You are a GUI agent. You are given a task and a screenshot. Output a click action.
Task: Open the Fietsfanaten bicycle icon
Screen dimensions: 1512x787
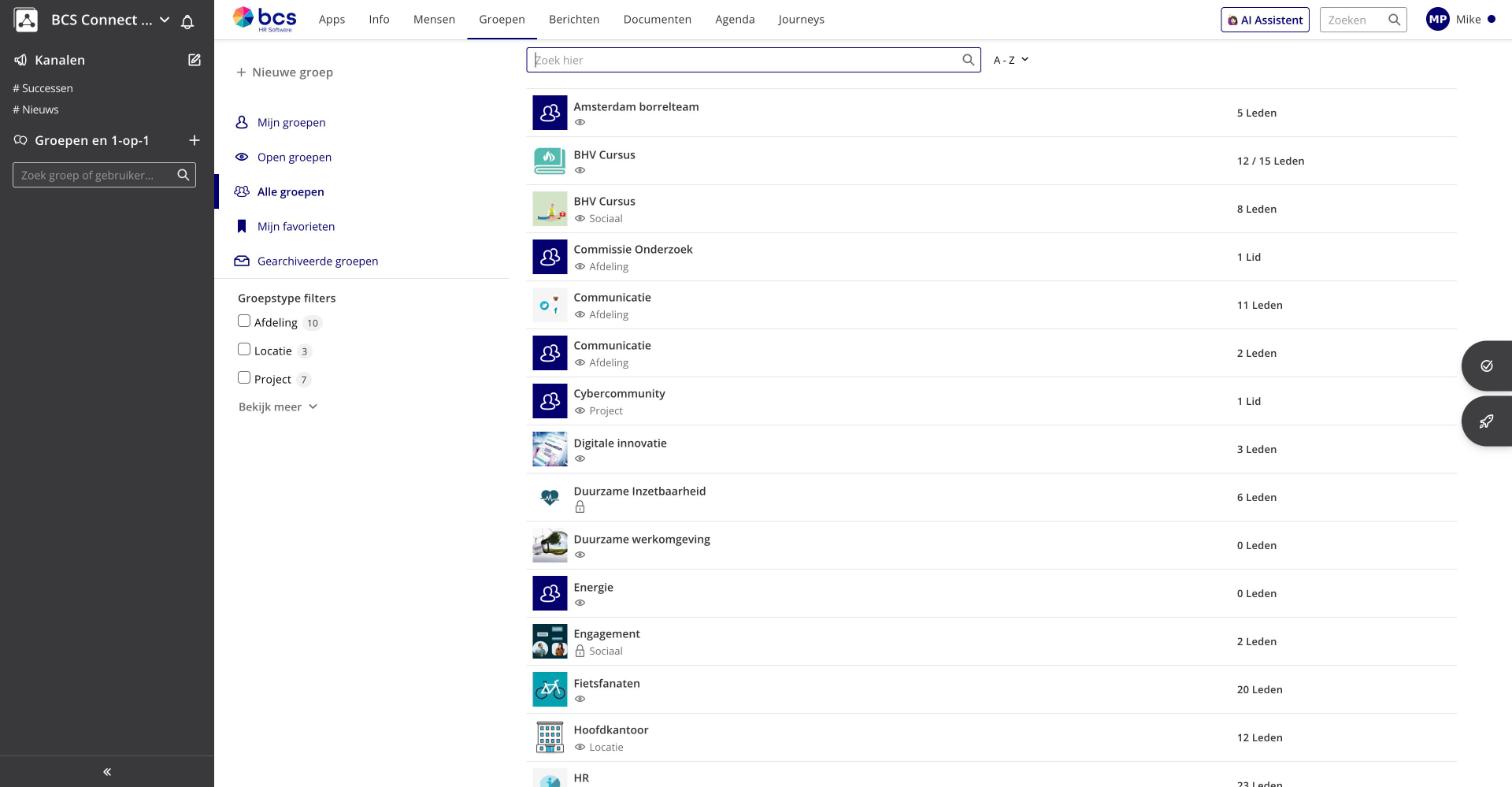[x=550, y=689]
